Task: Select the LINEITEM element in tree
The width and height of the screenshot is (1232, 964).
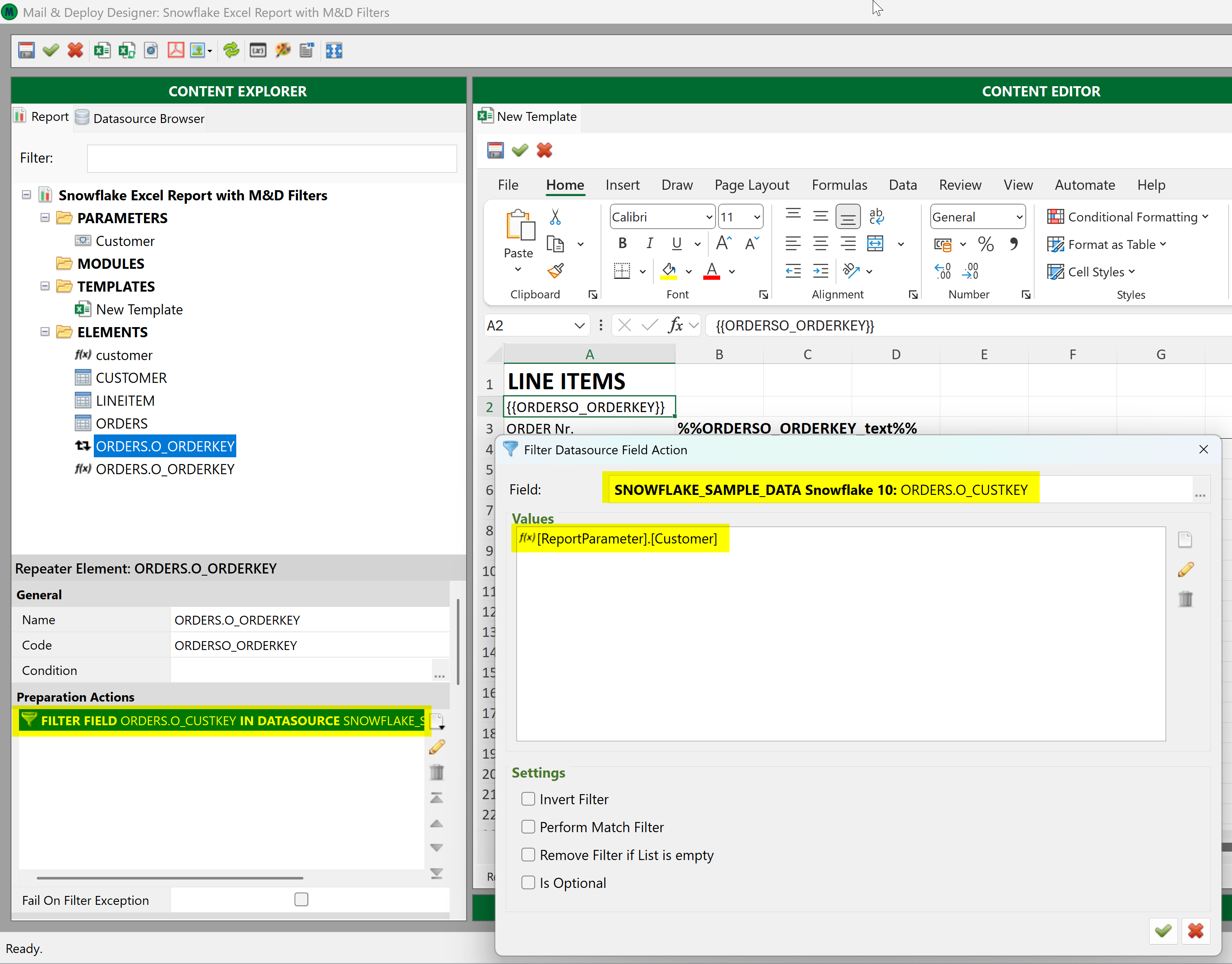Action: [125, 401]
